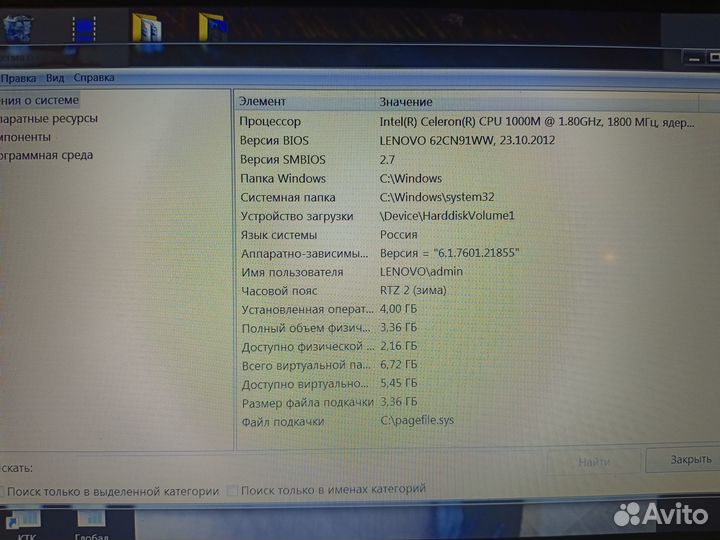Click the Закрыть button
The image size is (720, 540).
(683, 460)
